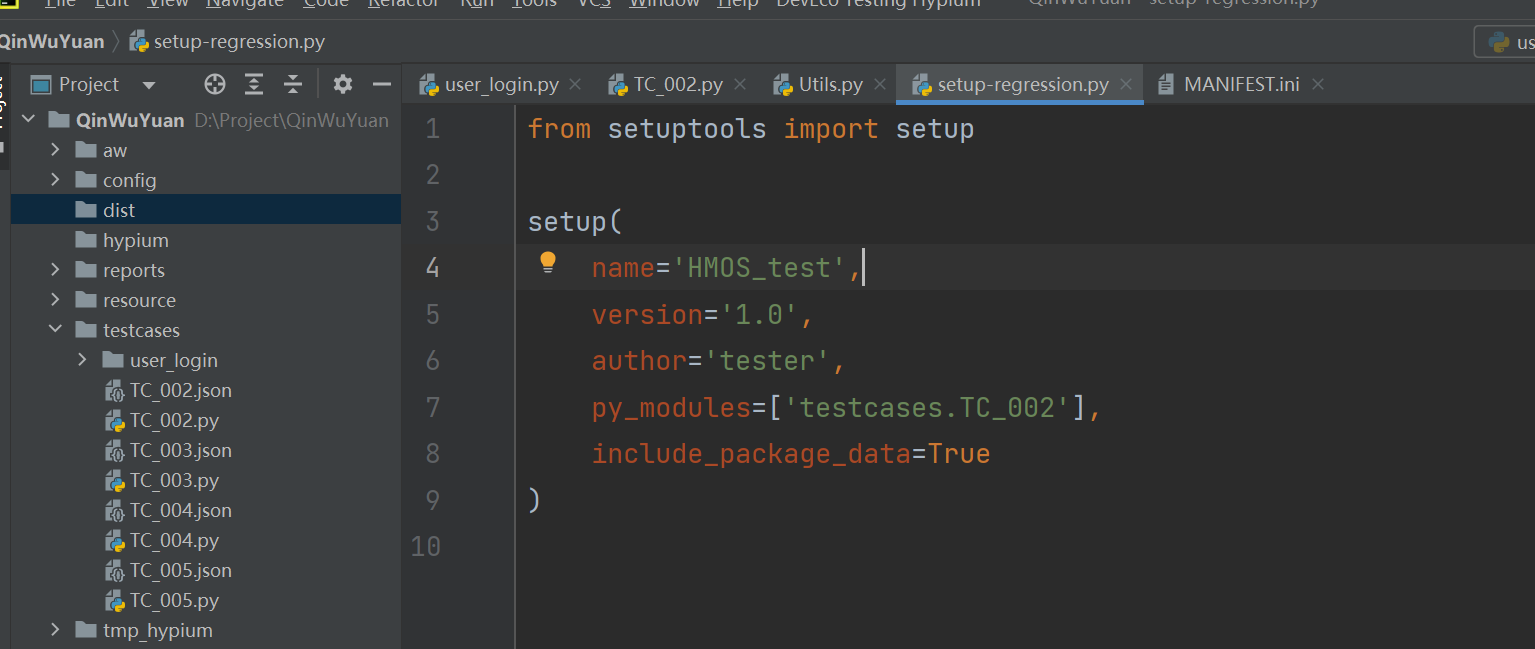1535x649 pixels.
Task: Switch to the Utils.py tab
Action: (x=830, y=85)
